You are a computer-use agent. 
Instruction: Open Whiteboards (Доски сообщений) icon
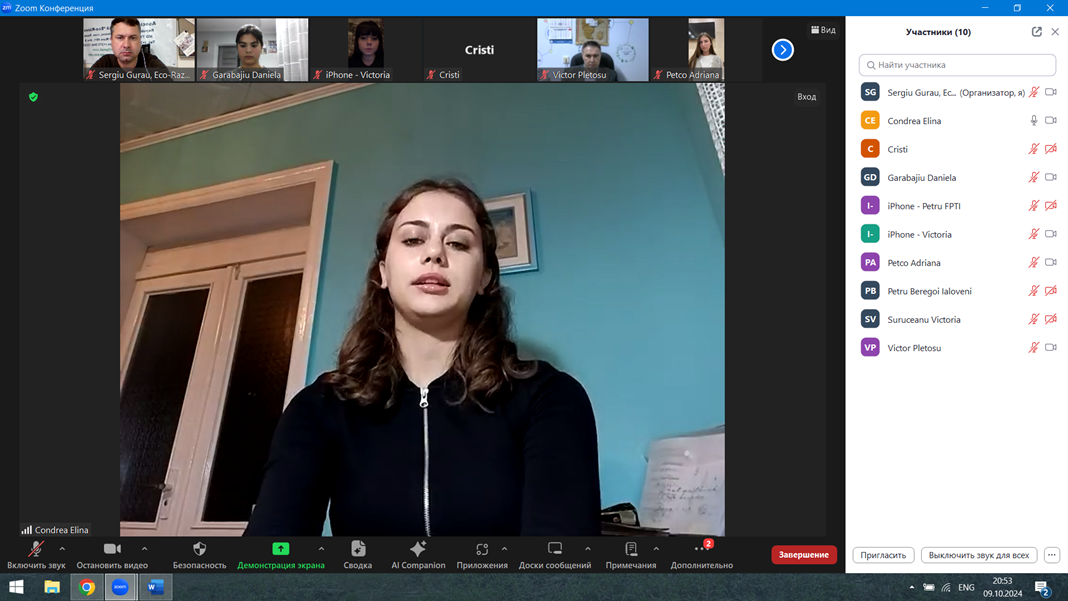[554, 549]
